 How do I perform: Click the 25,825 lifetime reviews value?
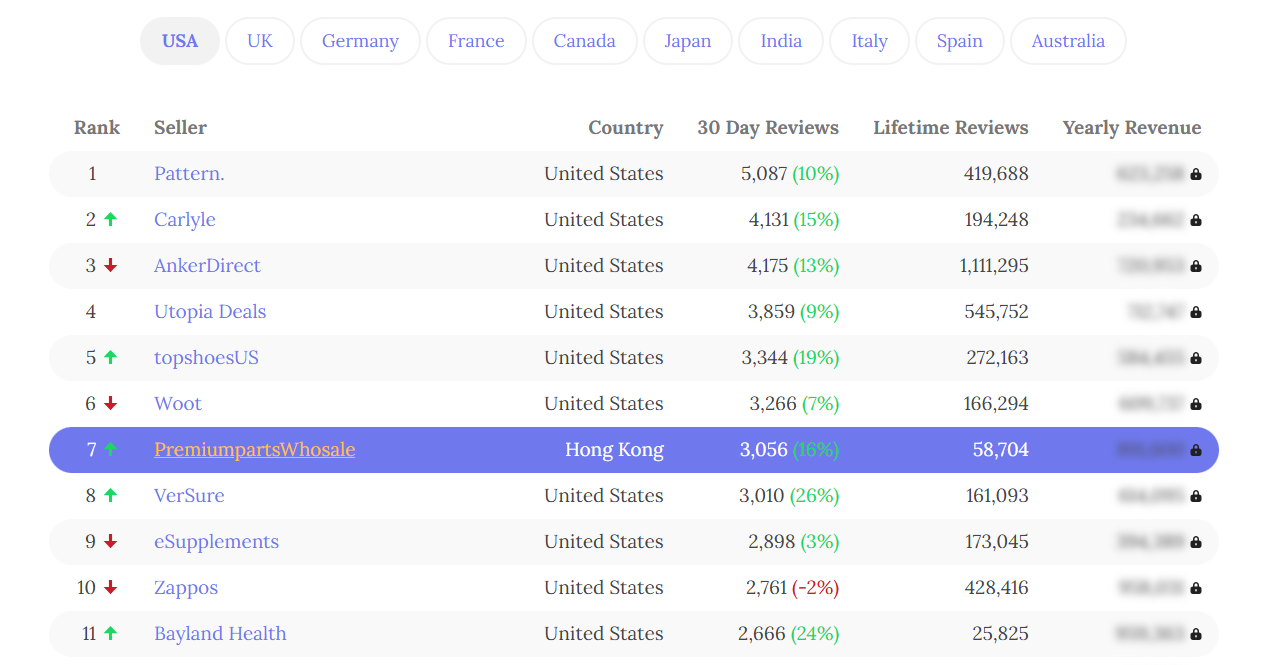(x=1001, y=634)
